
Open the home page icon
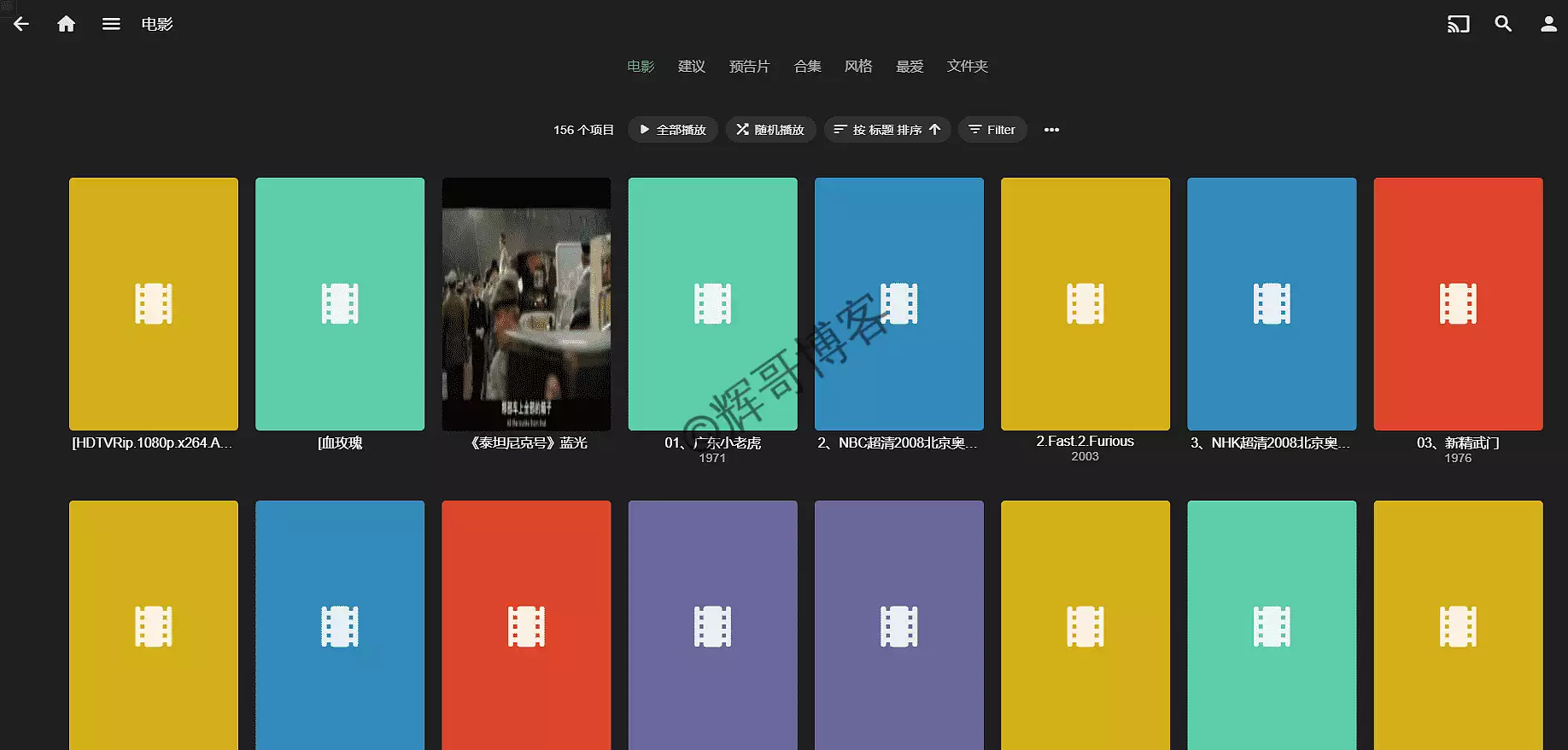tap(66, 24)
